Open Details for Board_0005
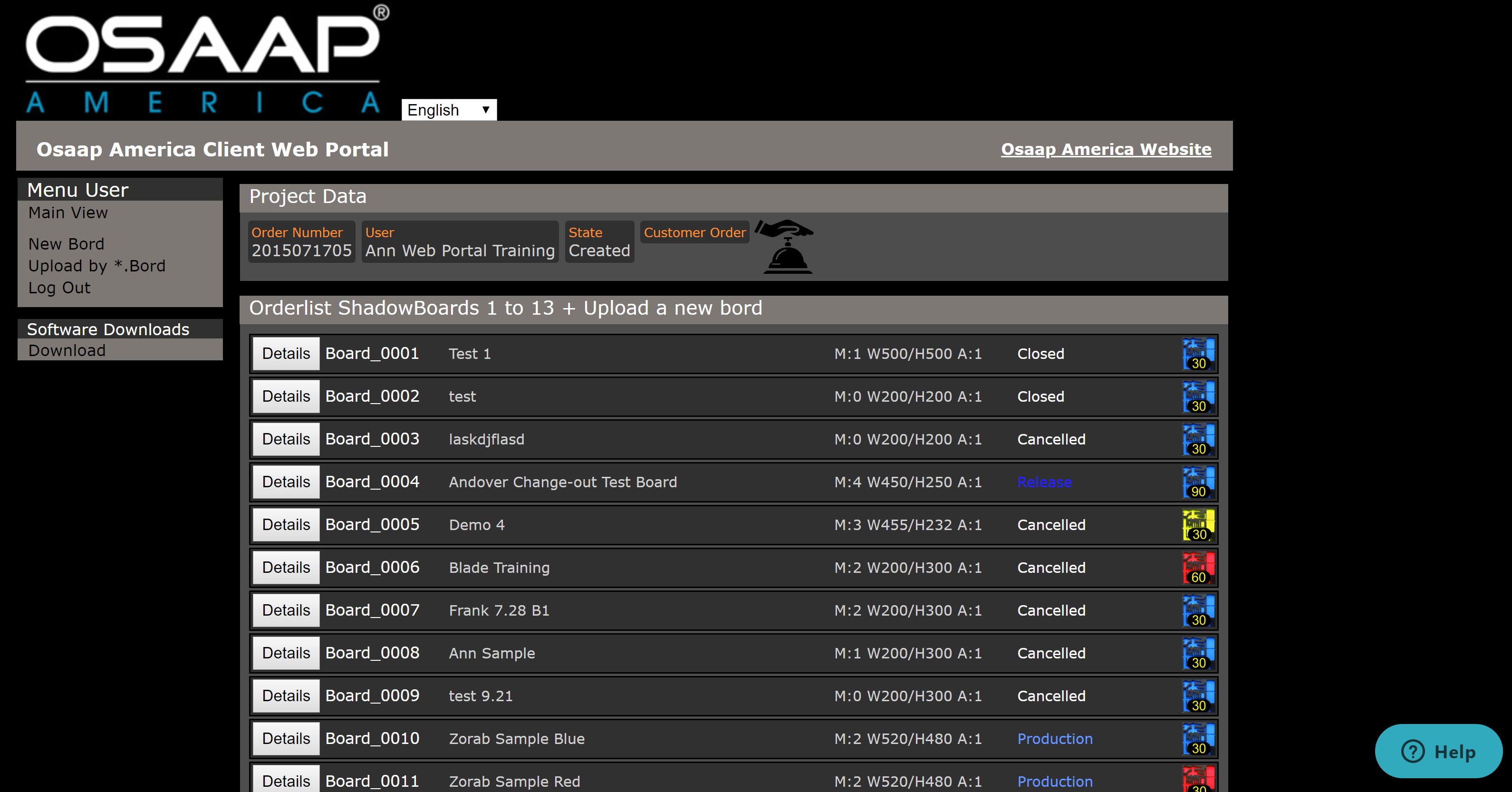 [286, 525]
